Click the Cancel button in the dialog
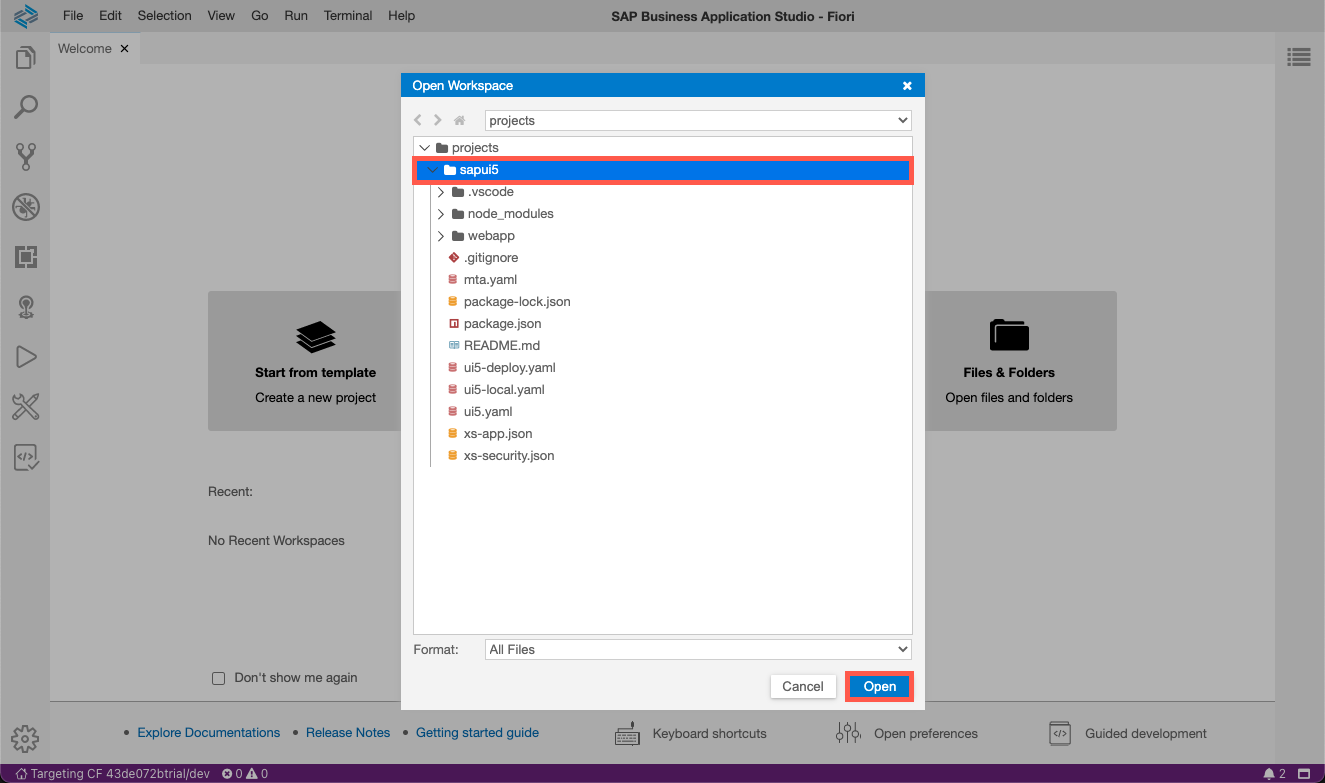Screen dimensions: 1325x783 (803, 686)
